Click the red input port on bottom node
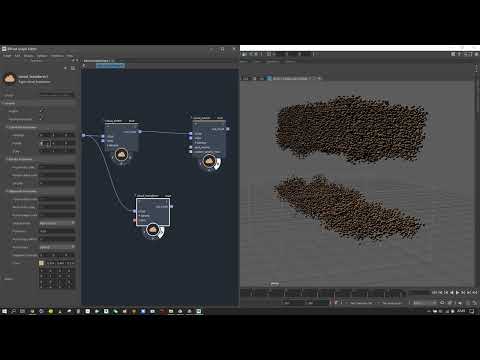This screenshot has height=360, width=480. pos(135,220)
